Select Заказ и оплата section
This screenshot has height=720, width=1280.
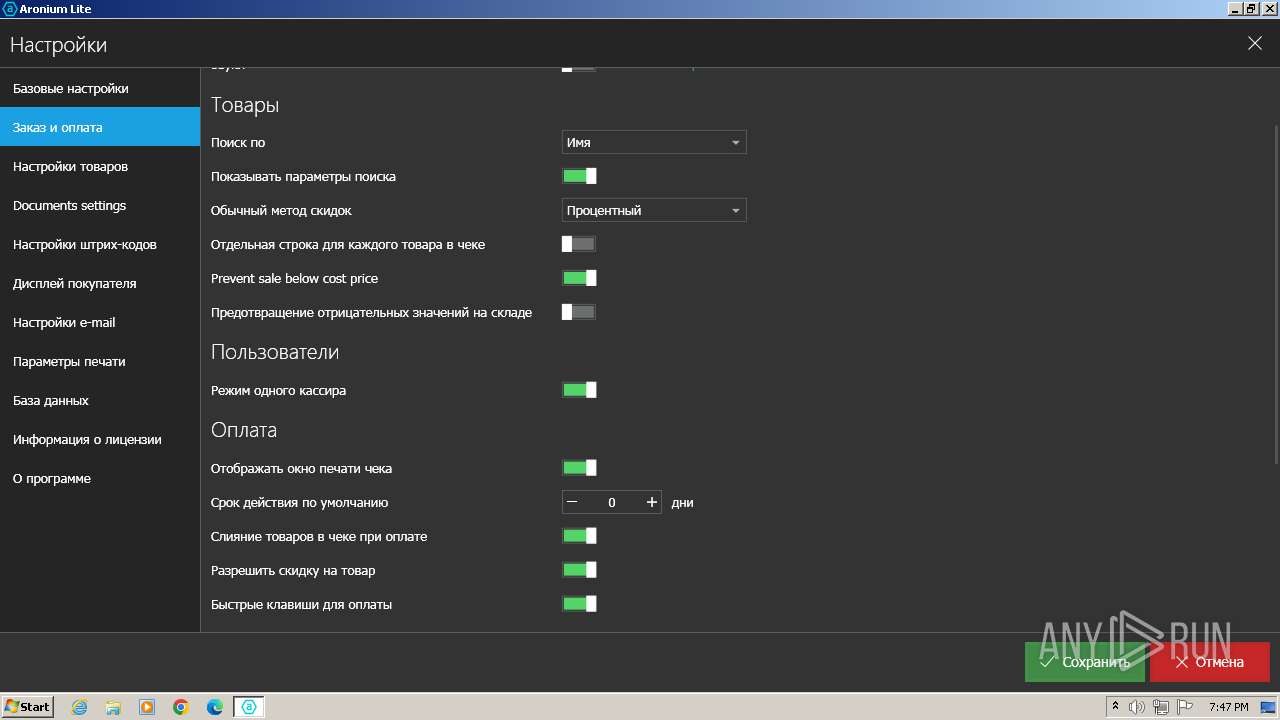click(100, 127)
